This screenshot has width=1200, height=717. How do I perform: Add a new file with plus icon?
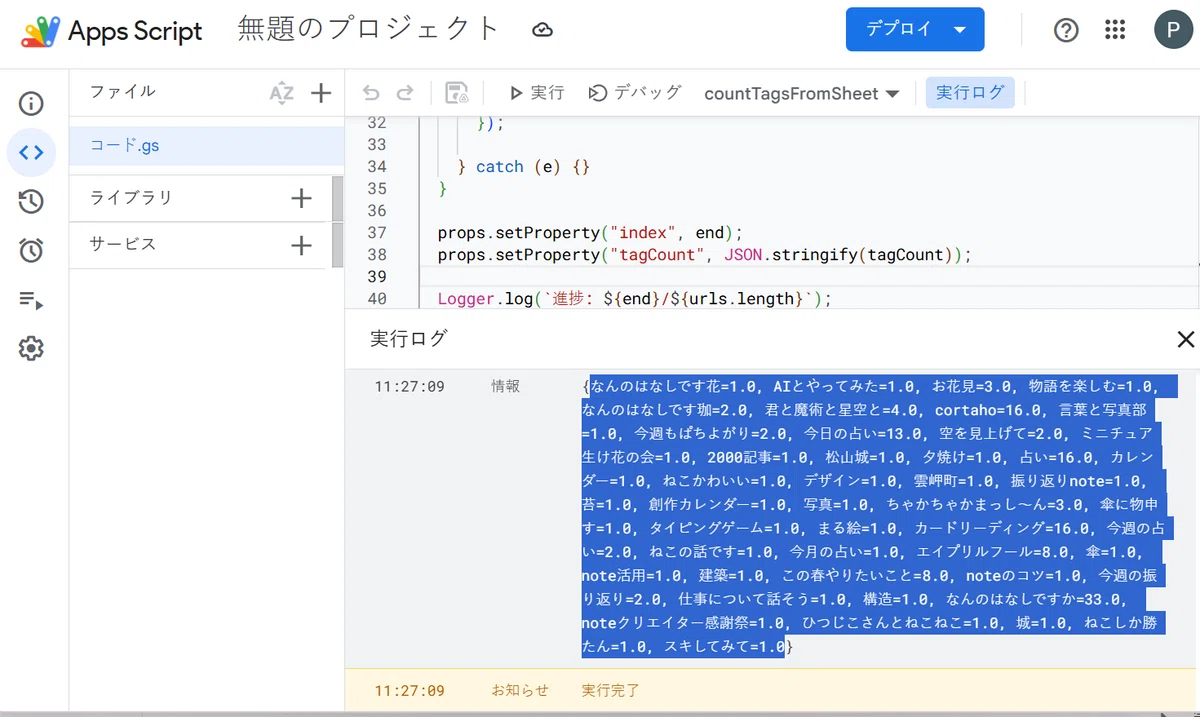(x=320, y=94)
